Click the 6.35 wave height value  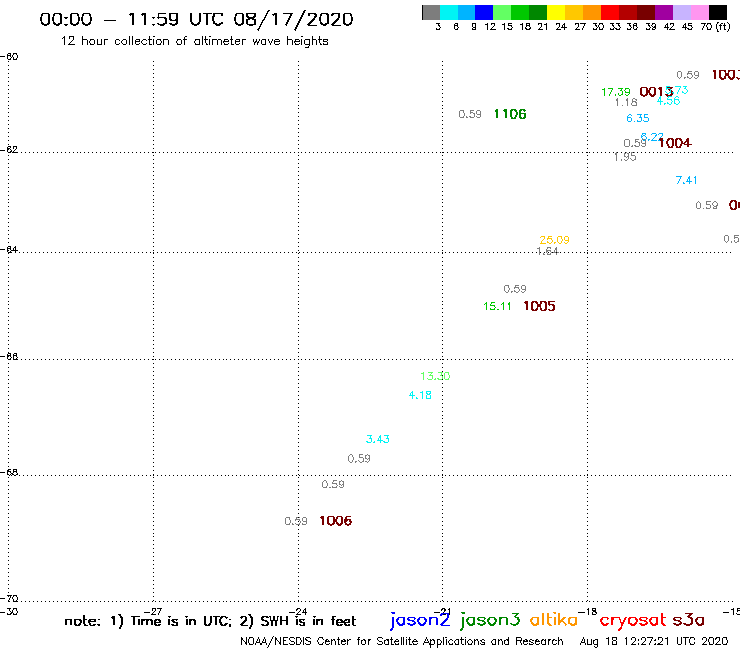point(638,118)
